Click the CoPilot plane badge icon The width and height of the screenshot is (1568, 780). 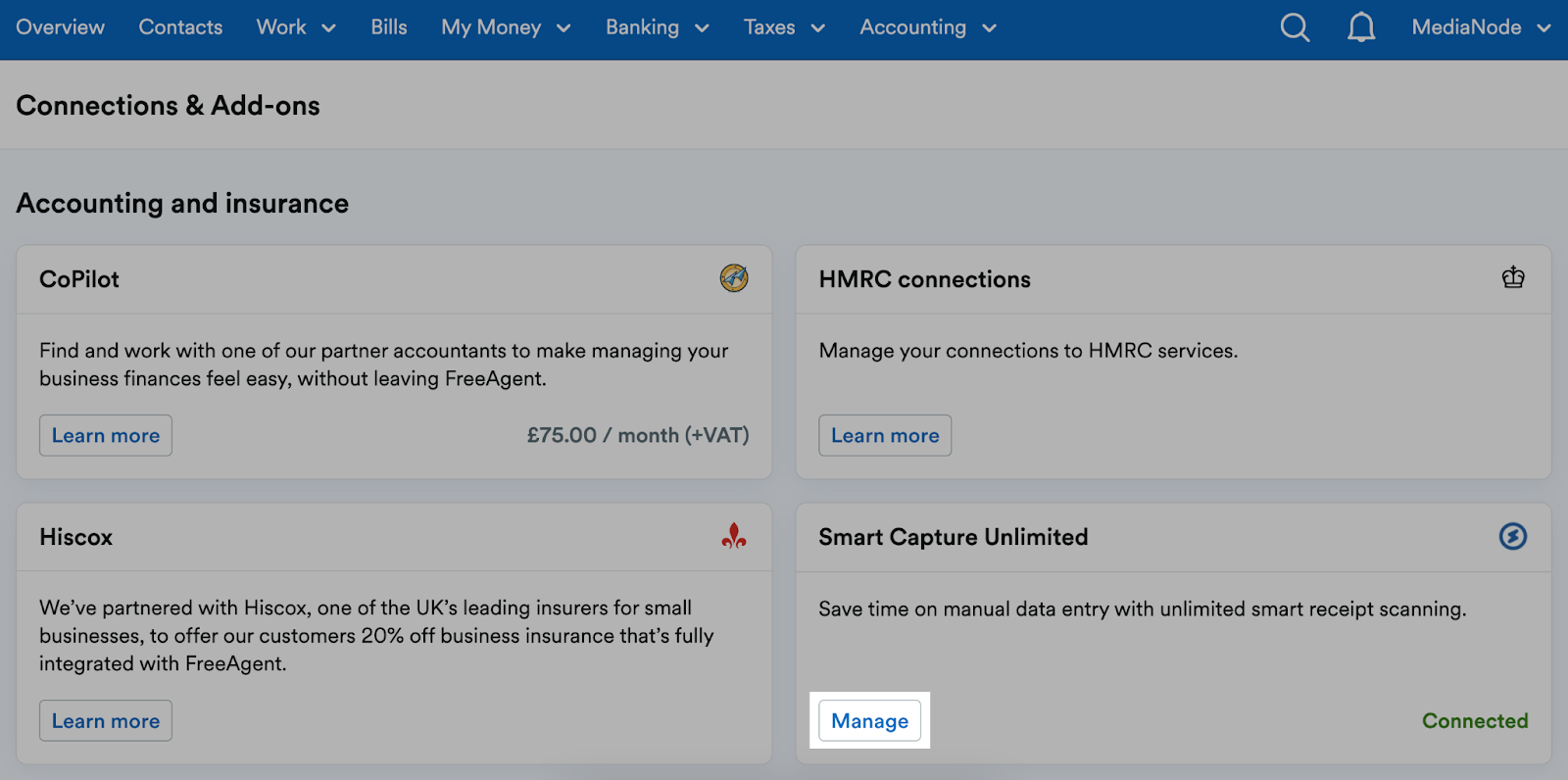pos(734,278)
